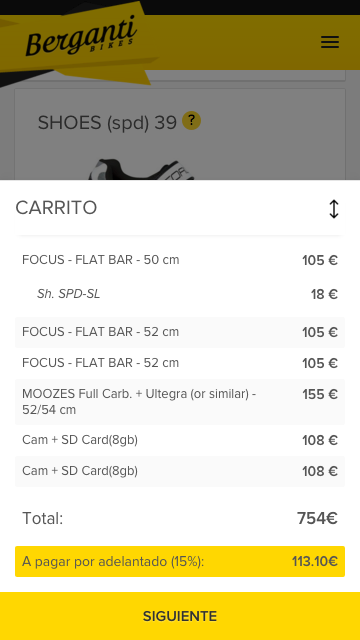Toggle the cart expand/collapse arrow

tap(334, 209)
